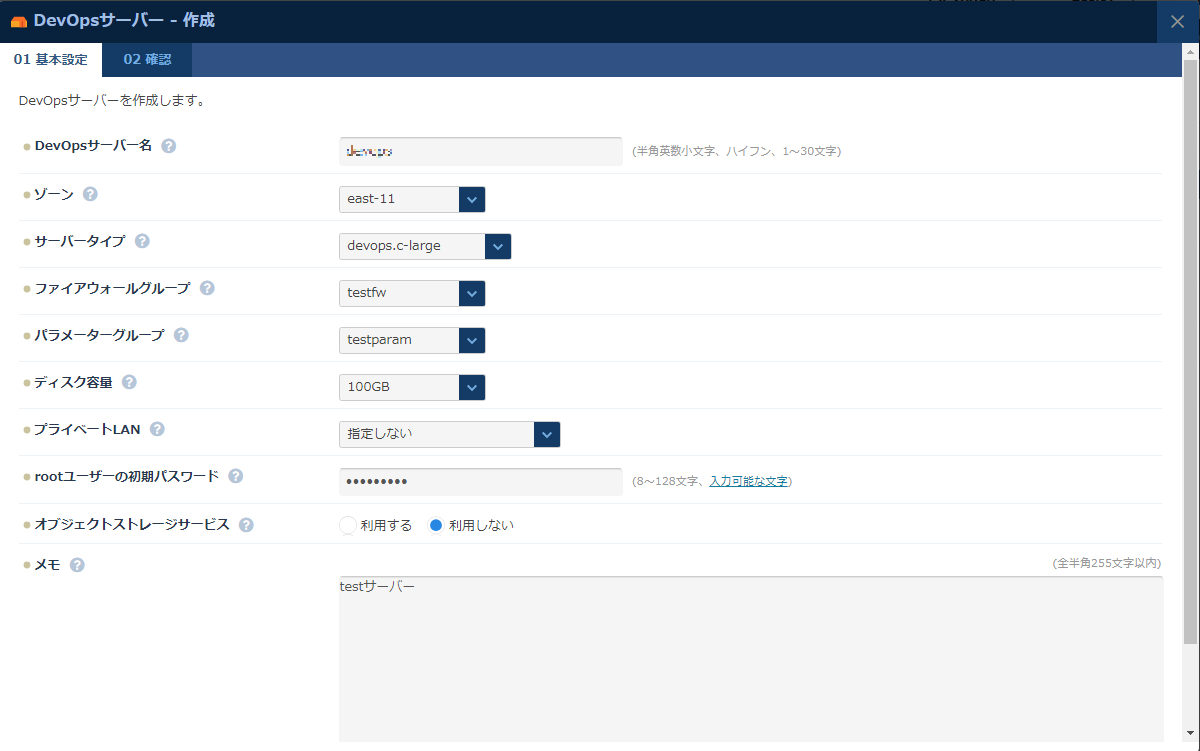Open help icon for サーバータイプ
This screenshot has width=1200, height=751.
pos(142,241)
